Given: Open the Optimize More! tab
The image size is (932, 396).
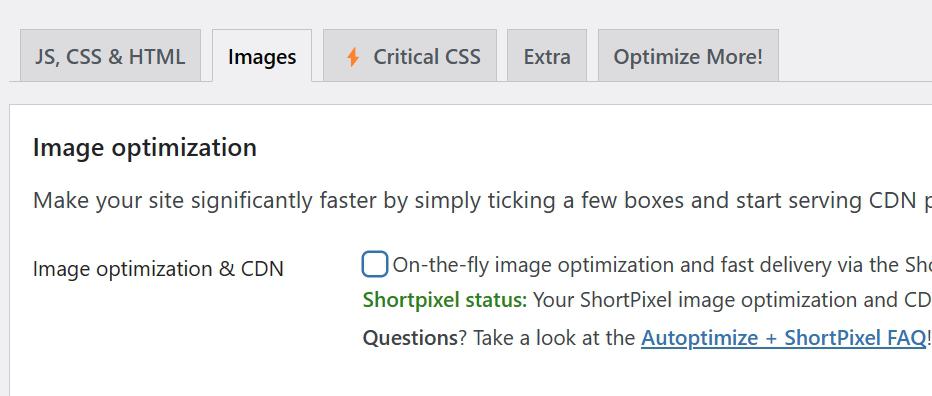Looking at the screenshot, I should 688,56.
